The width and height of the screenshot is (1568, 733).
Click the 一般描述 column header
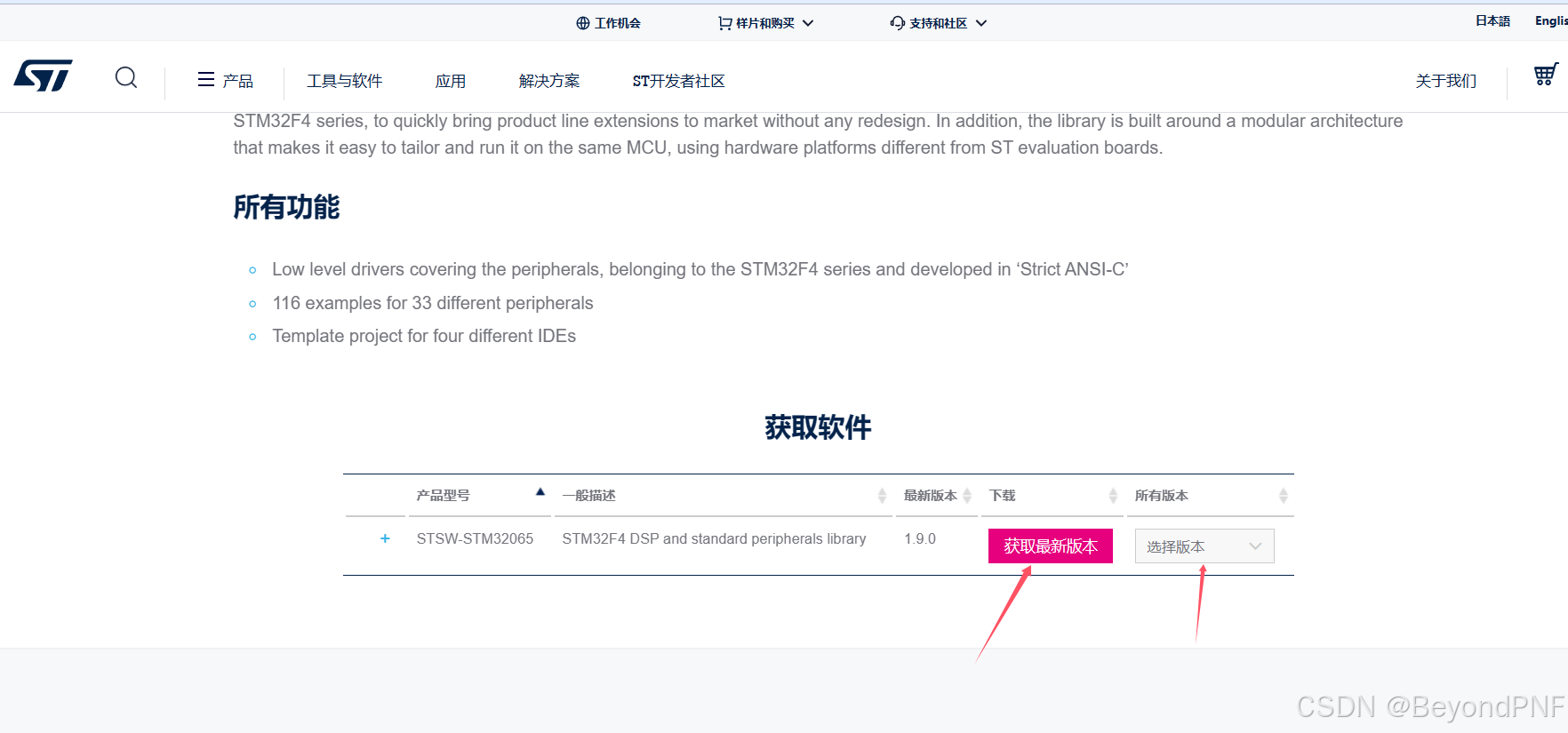[589, 496]
